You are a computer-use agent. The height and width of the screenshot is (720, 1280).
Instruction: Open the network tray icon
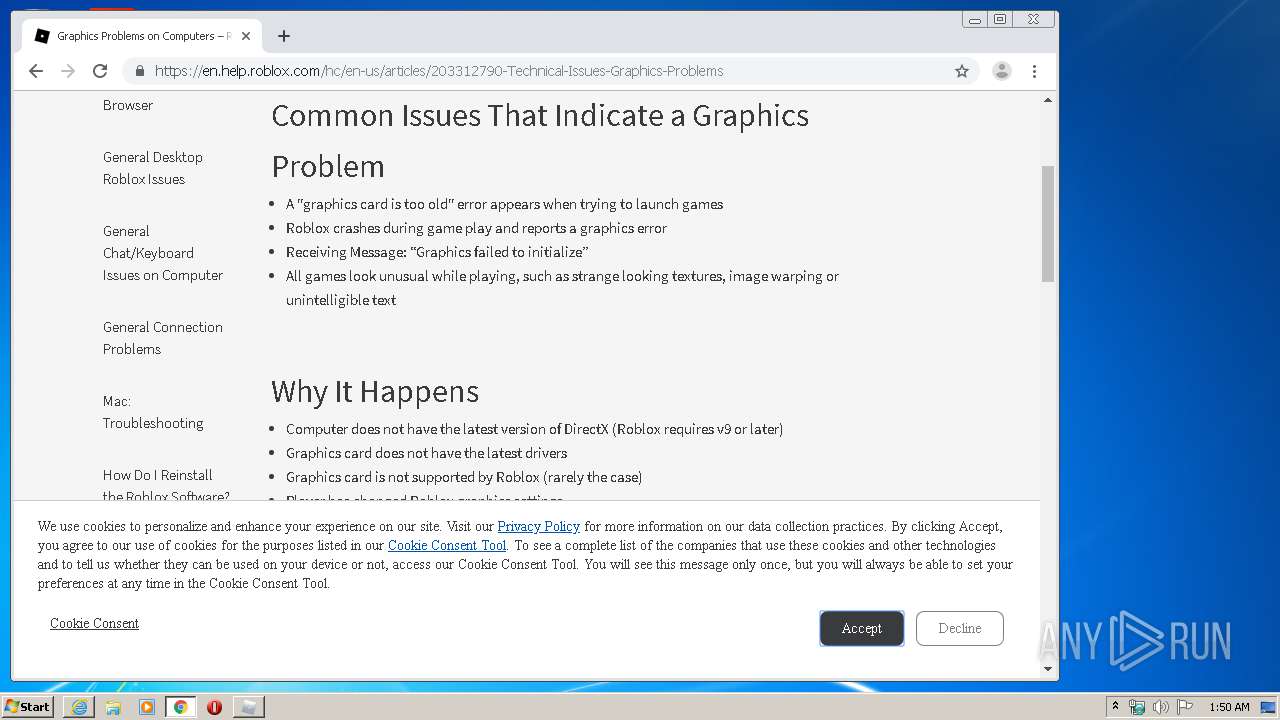coord(1137,707)
